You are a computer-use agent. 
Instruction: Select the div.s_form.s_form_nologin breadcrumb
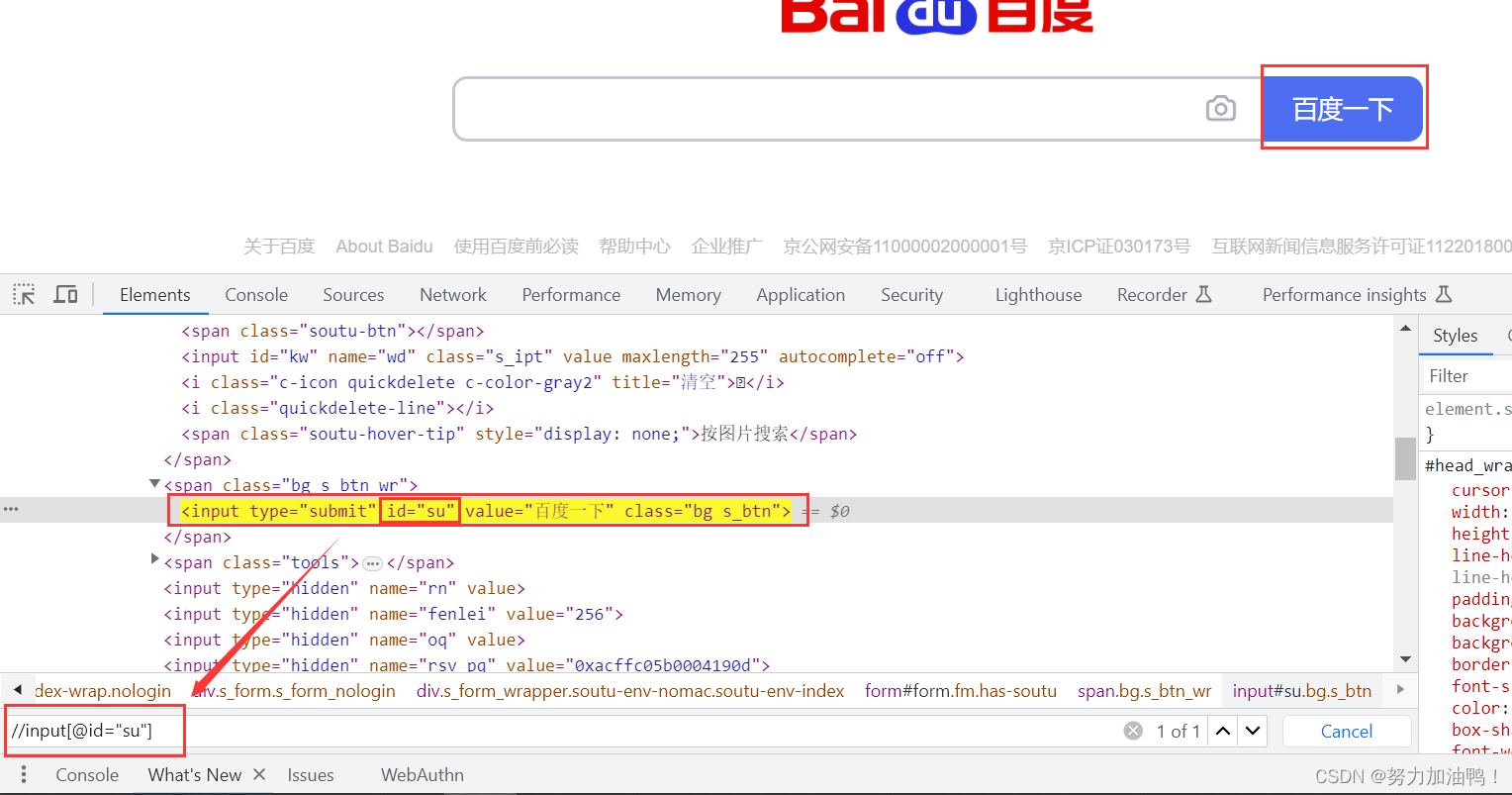pos(294,691)
